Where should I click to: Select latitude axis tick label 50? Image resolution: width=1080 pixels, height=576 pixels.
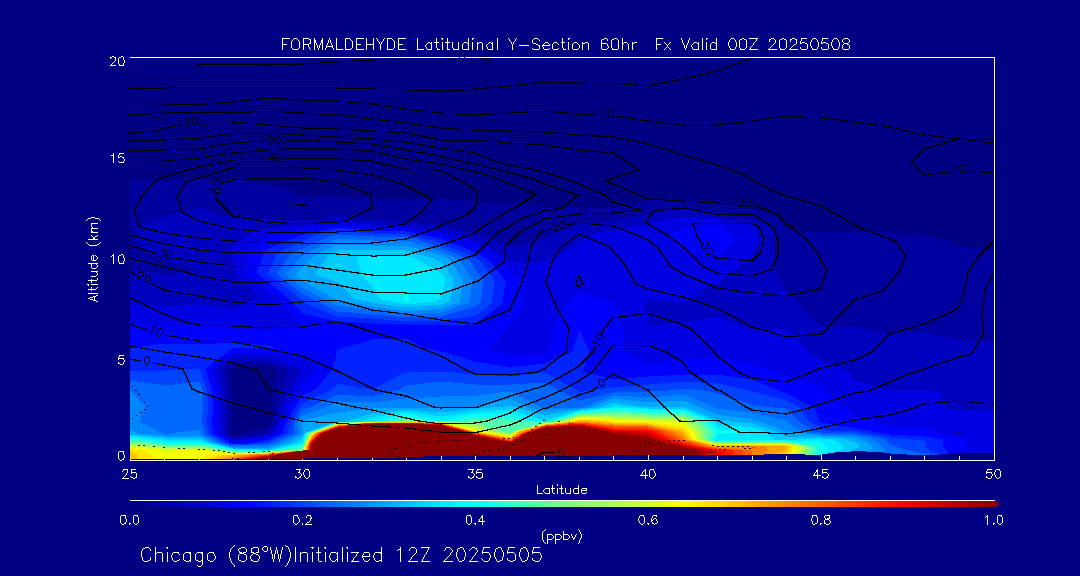pyautogui.click(x=994, y=473)
